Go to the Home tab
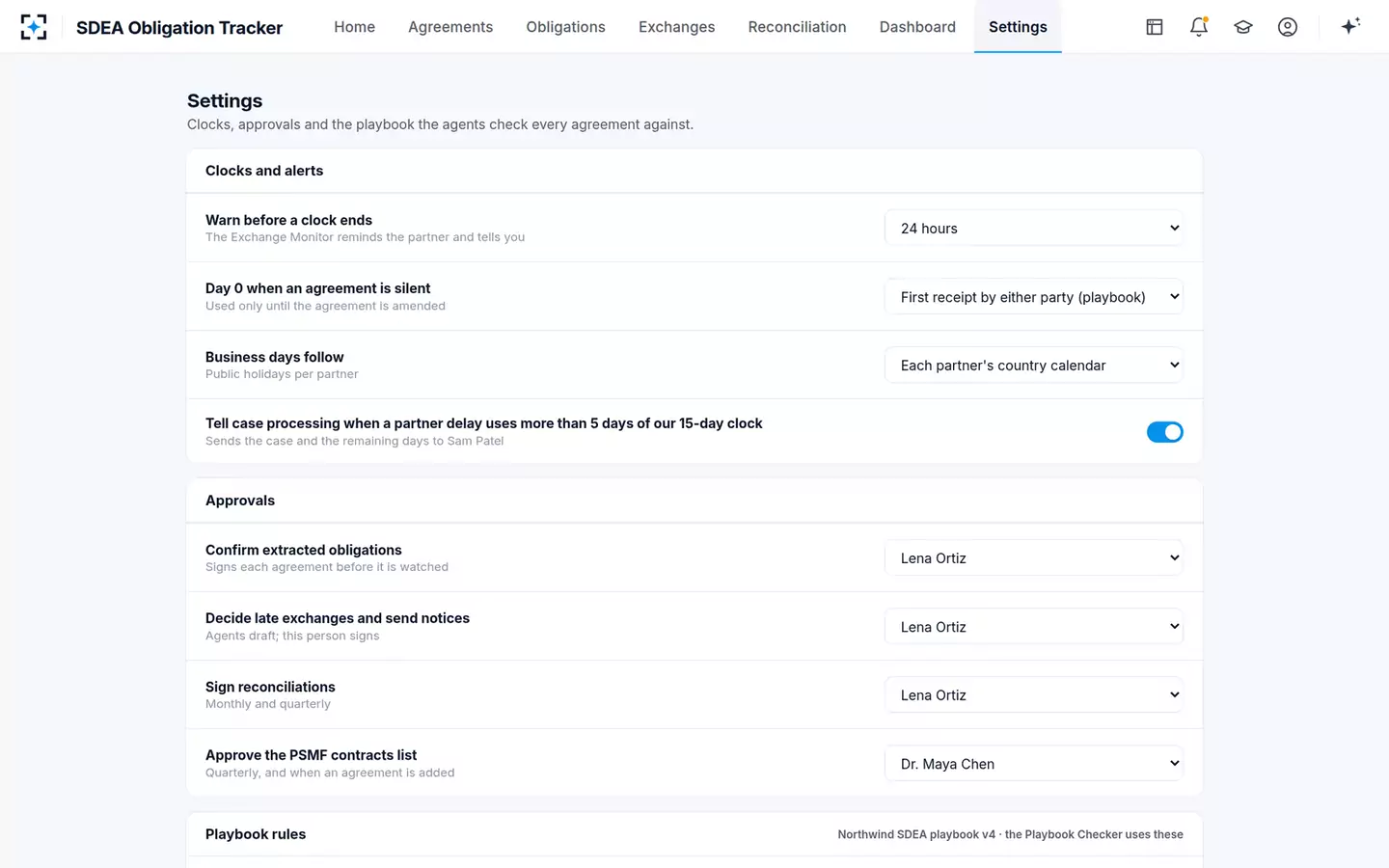Screen dimensions: 1389x868 pos(354,27)
